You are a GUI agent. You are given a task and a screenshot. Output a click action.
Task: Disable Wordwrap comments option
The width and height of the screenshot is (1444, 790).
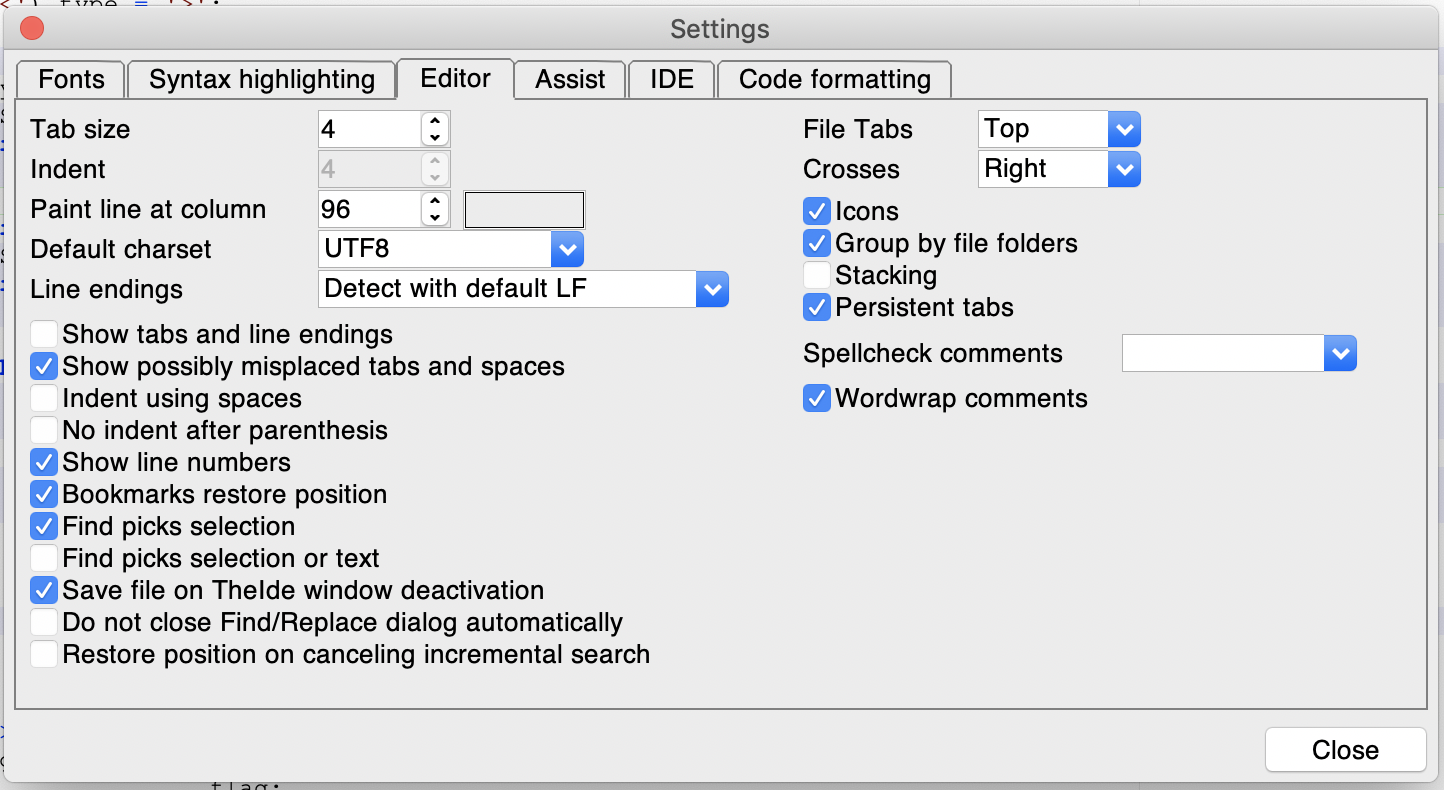click(817, 398)
